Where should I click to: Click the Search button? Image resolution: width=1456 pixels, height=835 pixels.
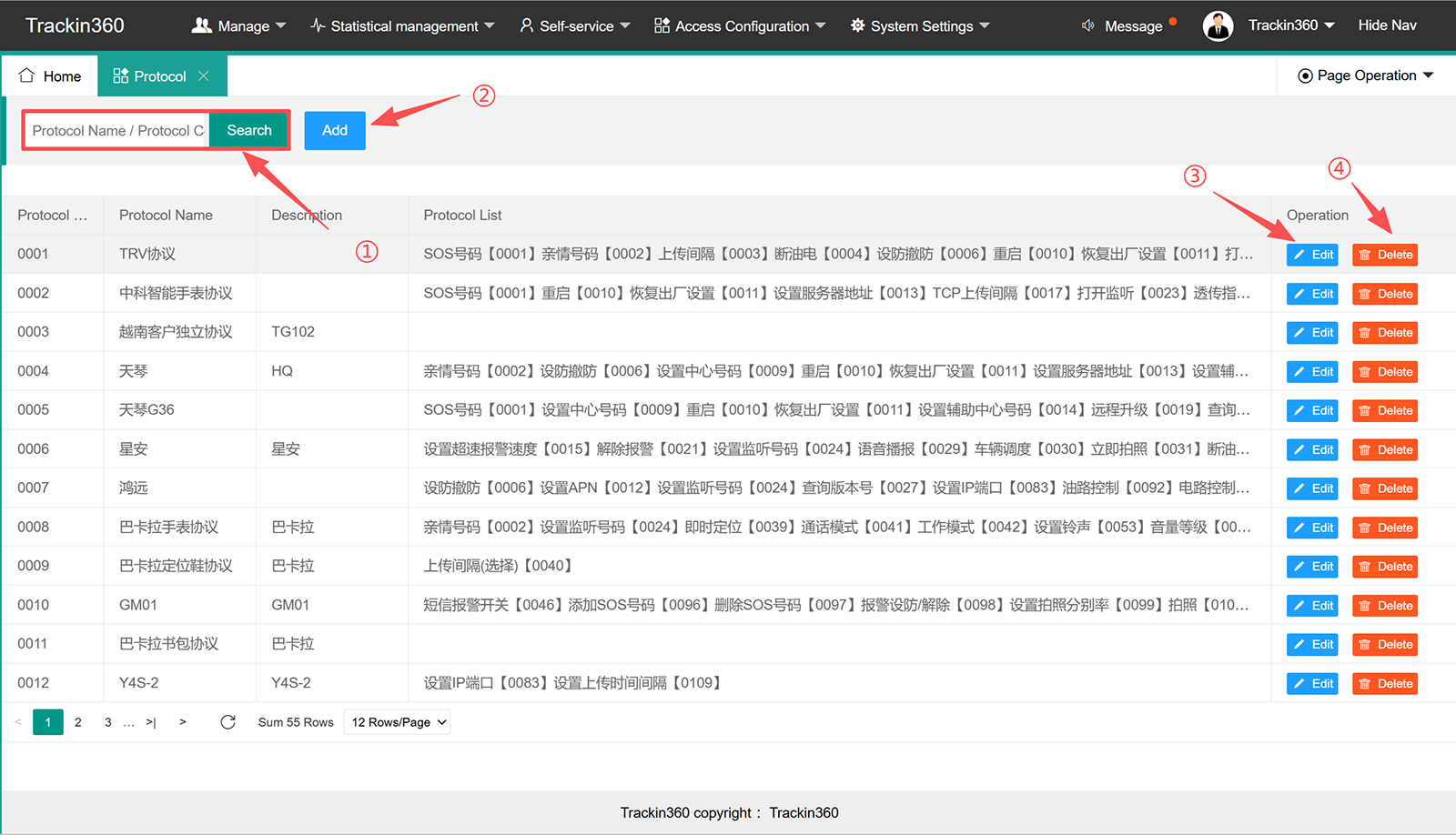[x=249, y=130]
